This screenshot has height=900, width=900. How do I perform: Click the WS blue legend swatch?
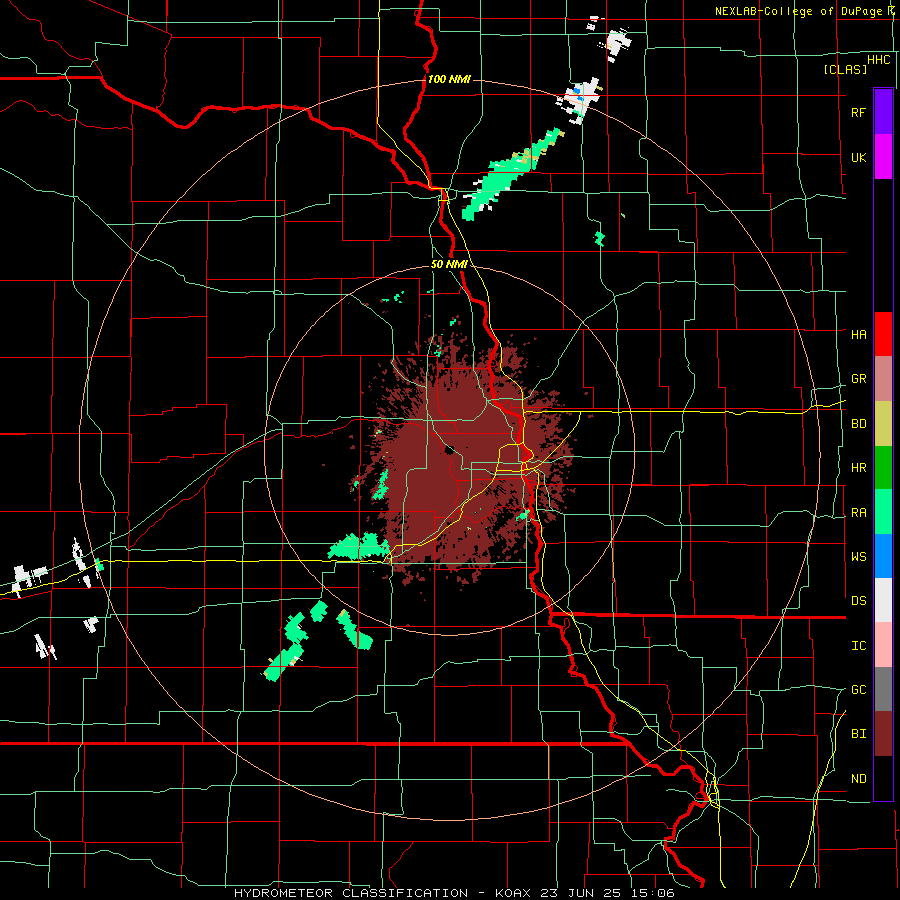point(883,556)
